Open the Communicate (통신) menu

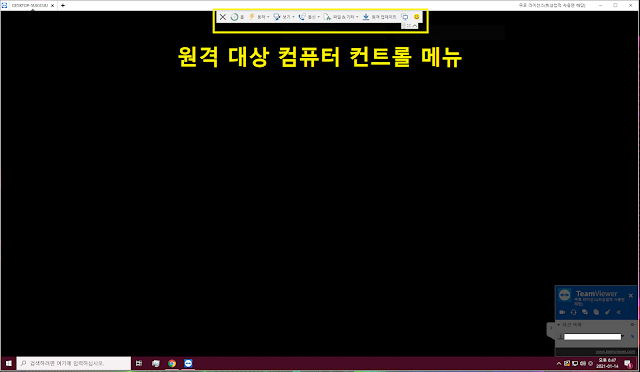point(309,17)
